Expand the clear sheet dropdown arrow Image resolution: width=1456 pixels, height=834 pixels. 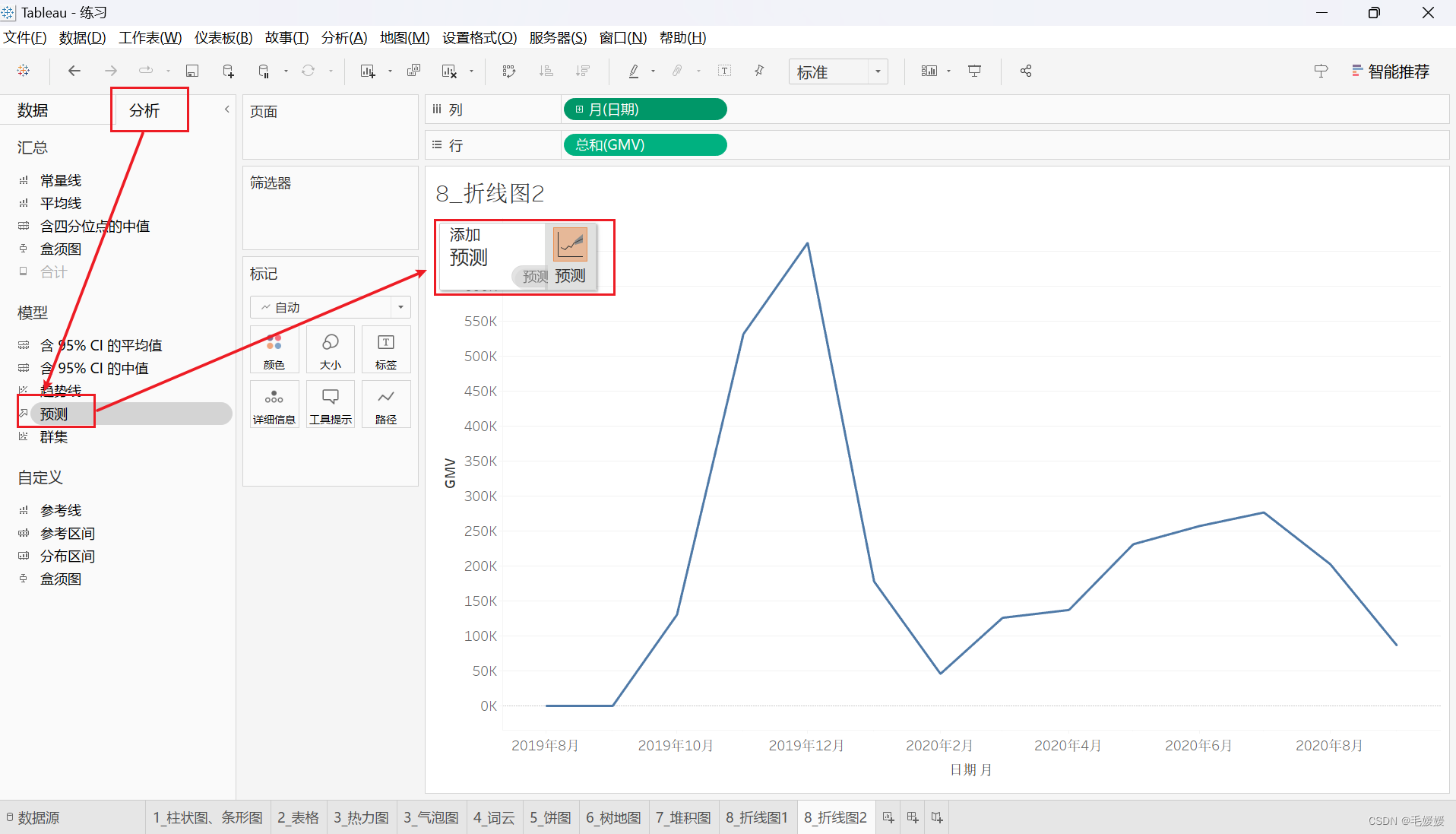tap(471, 71)
